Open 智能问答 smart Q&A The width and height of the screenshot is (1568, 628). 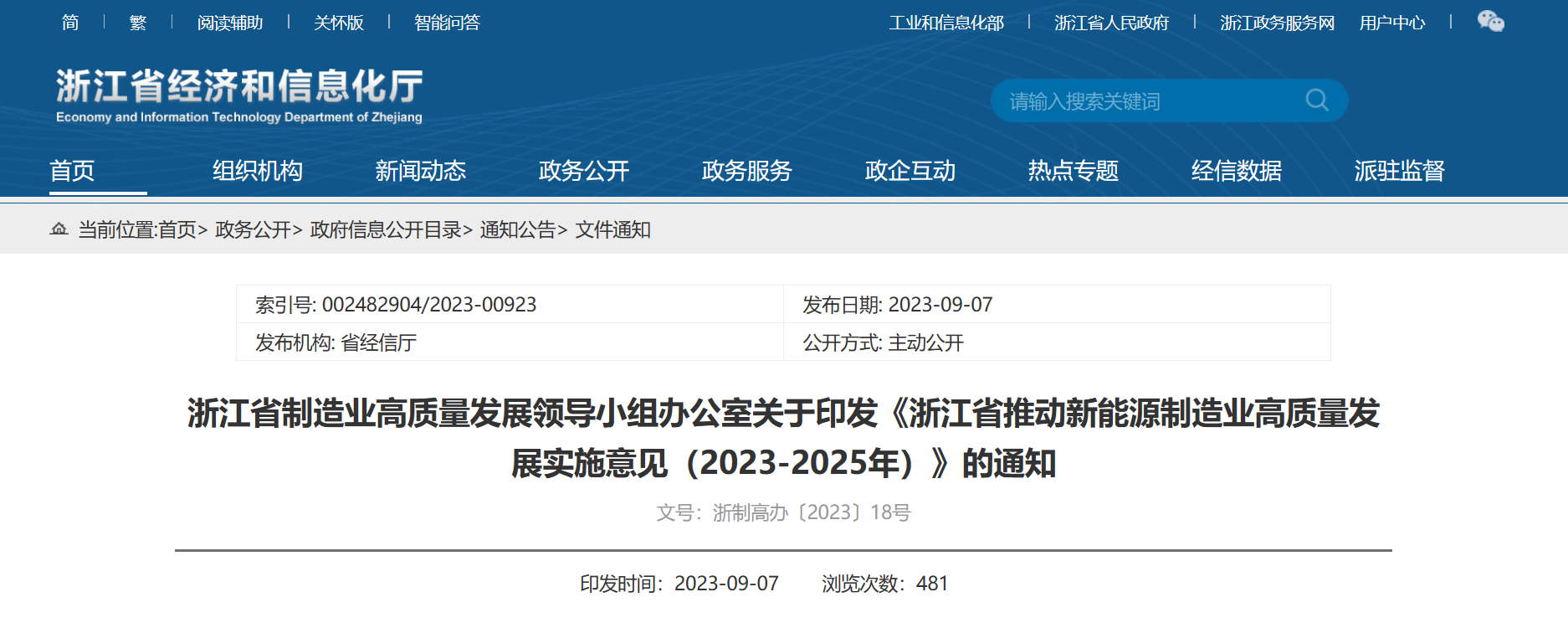coord(448,23)
